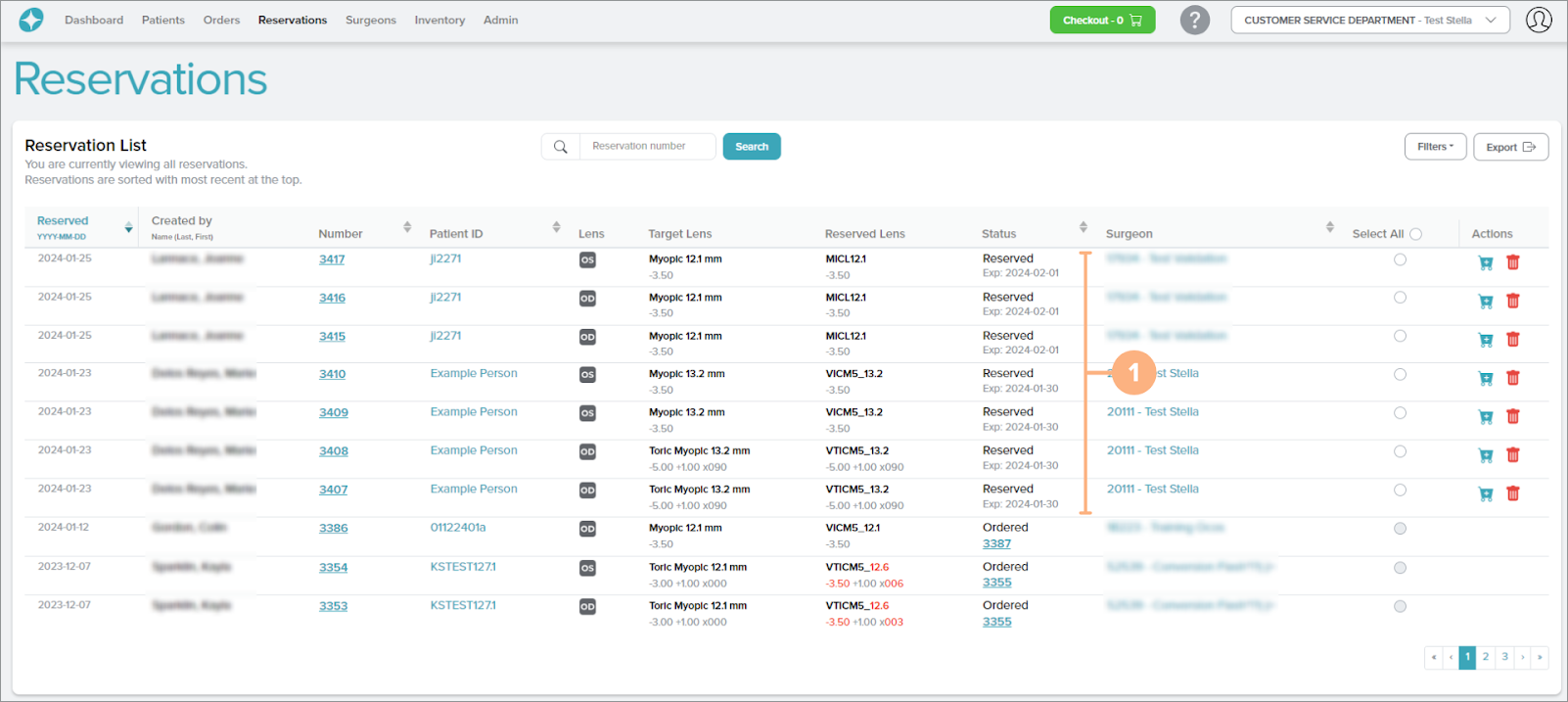Go to page 2 of results

(1485, 657)
